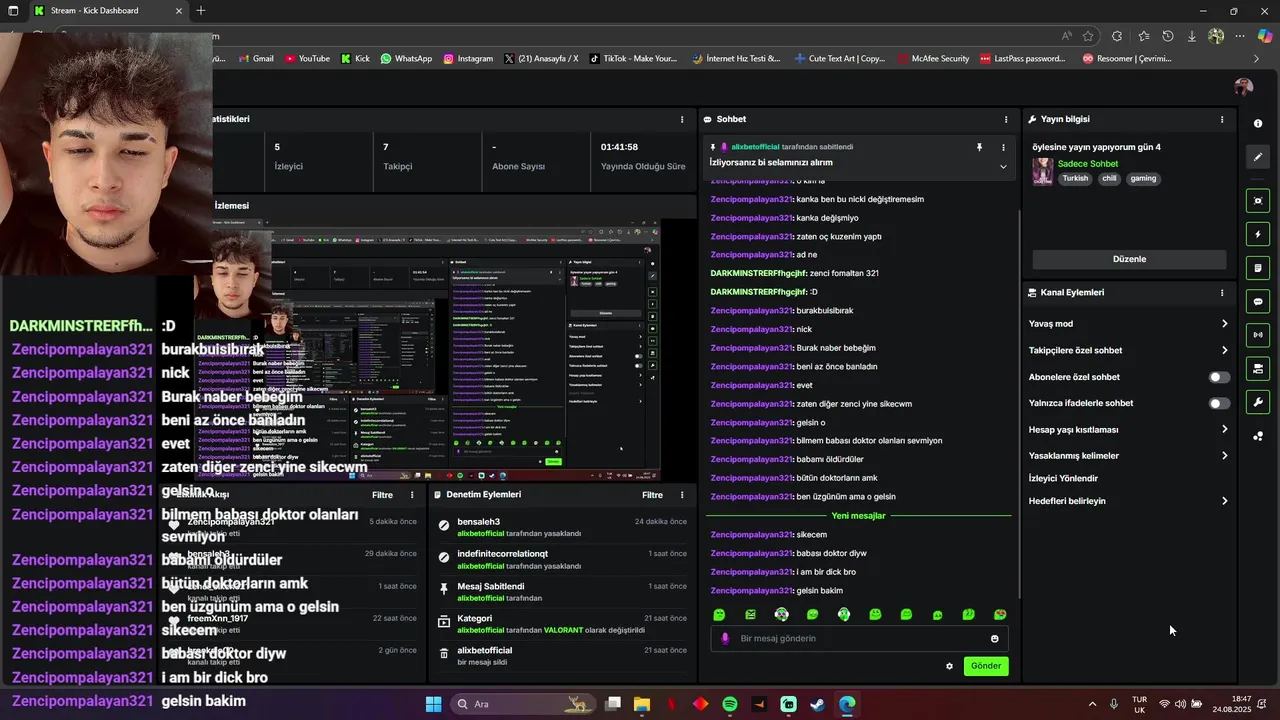Viewport: 1280px width, 720px height.
Task: Collapse the pinned message chevron
Action: click(x=1003, y=167)
